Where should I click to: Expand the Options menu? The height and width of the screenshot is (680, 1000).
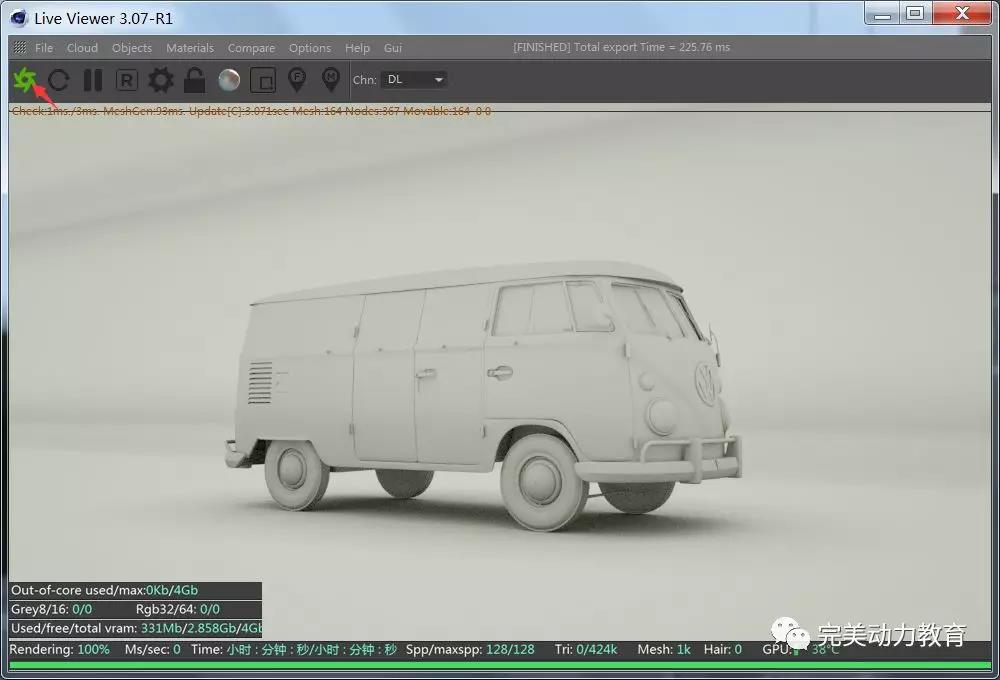[310, 48]
